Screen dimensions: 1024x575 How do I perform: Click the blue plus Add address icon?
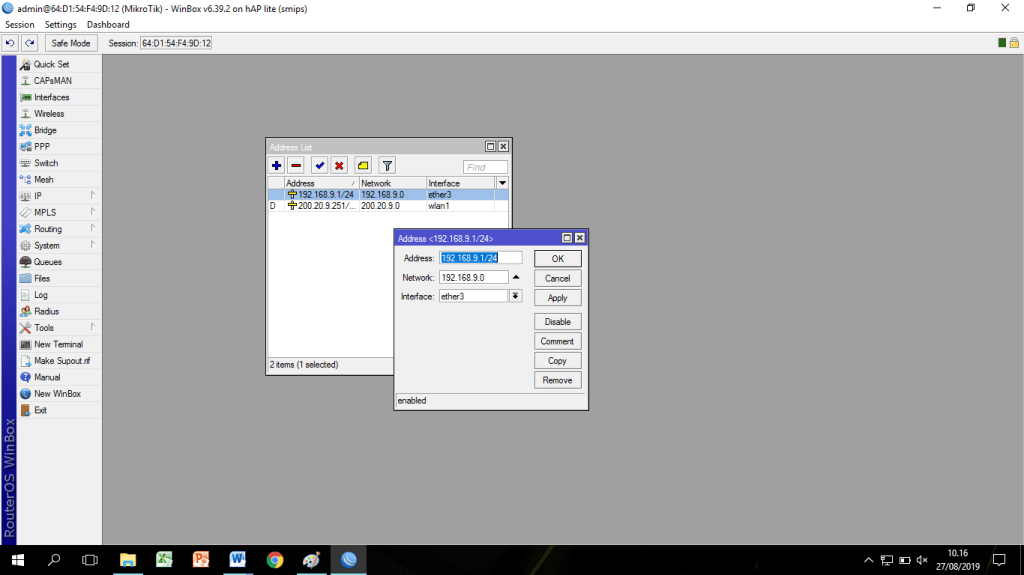pyautogui.click(x=277, y=166)
